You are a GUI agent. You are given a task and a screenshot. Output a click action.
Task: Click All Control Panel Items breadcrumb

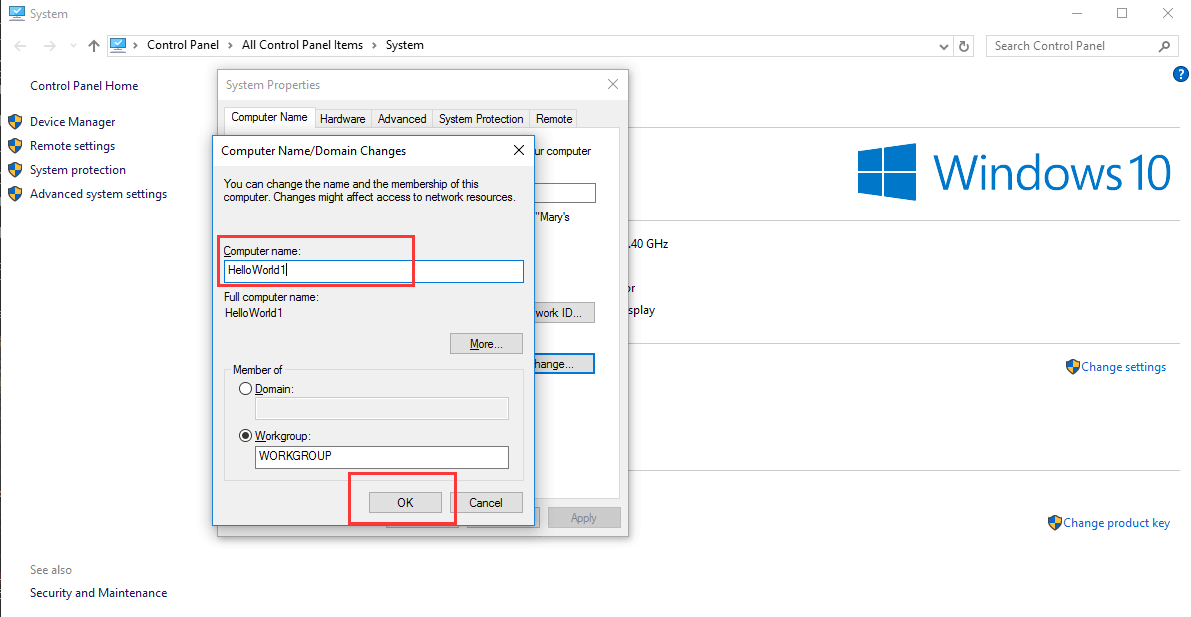coord(302,45)
